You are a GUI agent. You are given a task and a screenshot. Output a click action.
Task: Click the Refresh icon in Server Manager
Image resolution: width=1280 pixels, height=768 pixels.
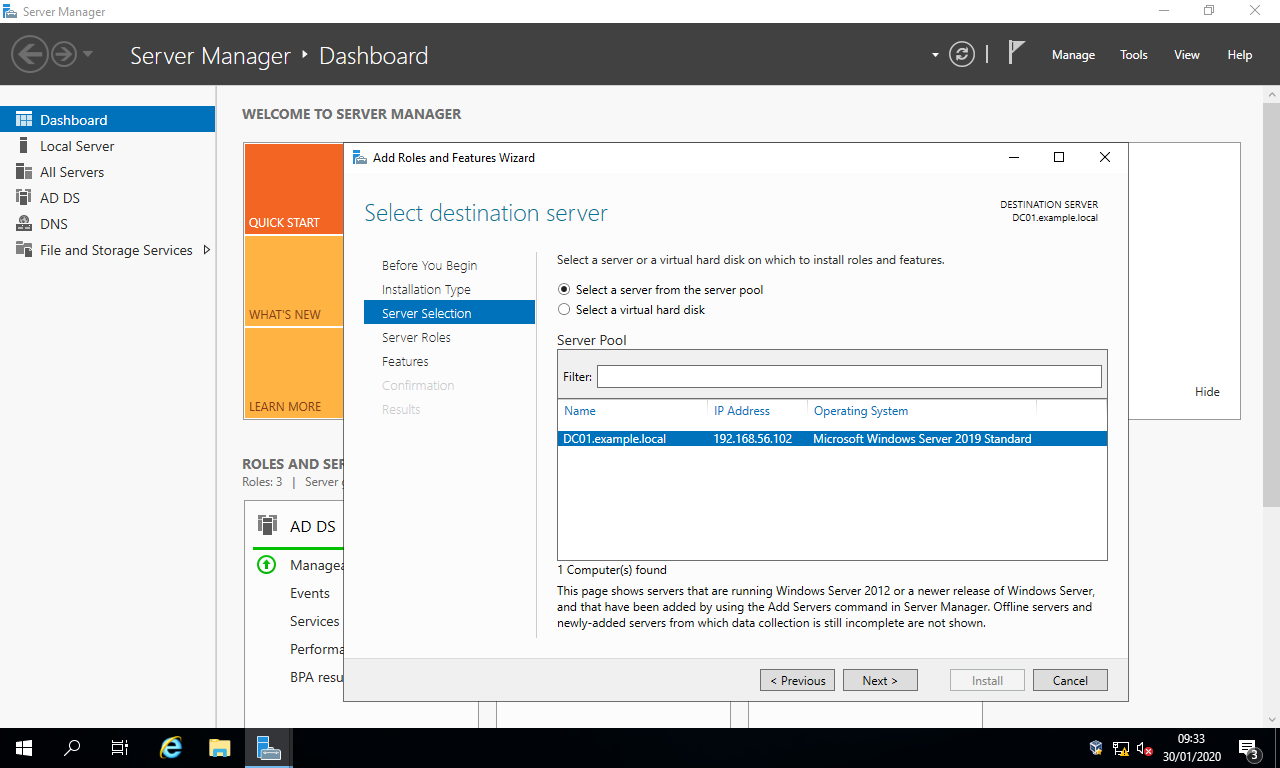(962, 55)
